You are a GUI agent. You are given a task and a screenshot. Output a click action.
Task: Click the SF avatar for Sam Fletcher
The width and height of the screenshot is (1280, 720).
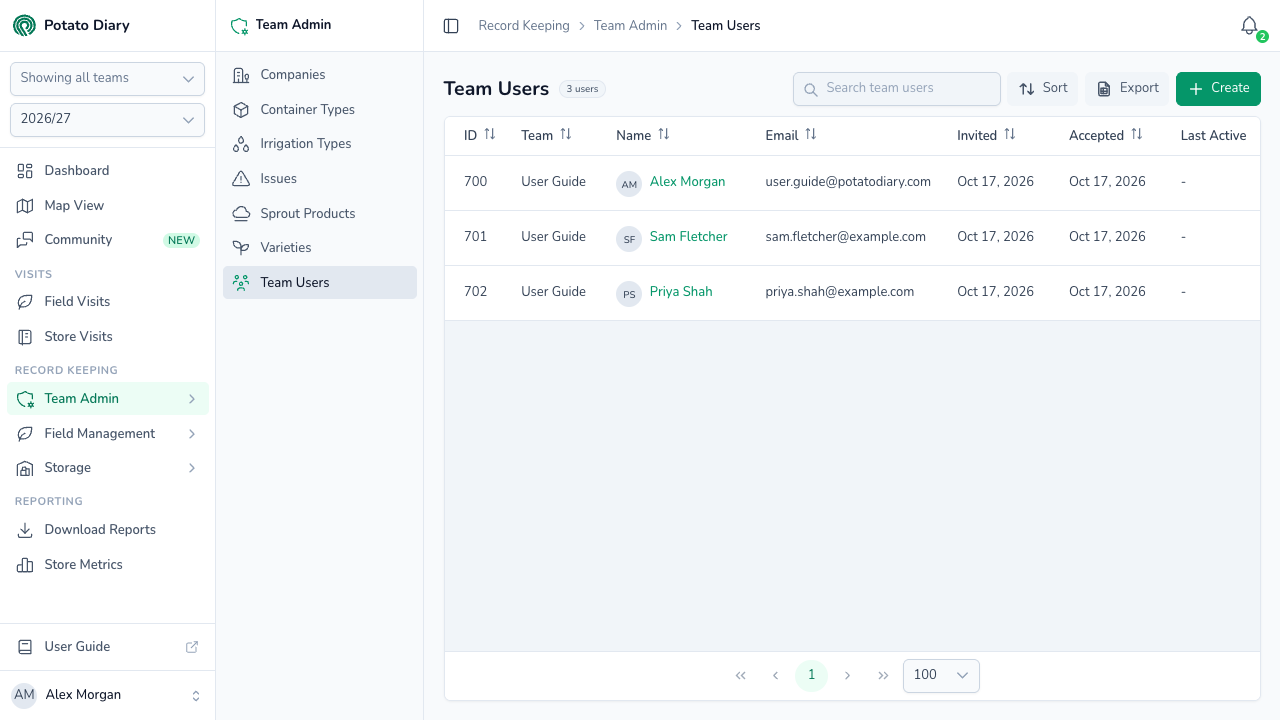629,239
